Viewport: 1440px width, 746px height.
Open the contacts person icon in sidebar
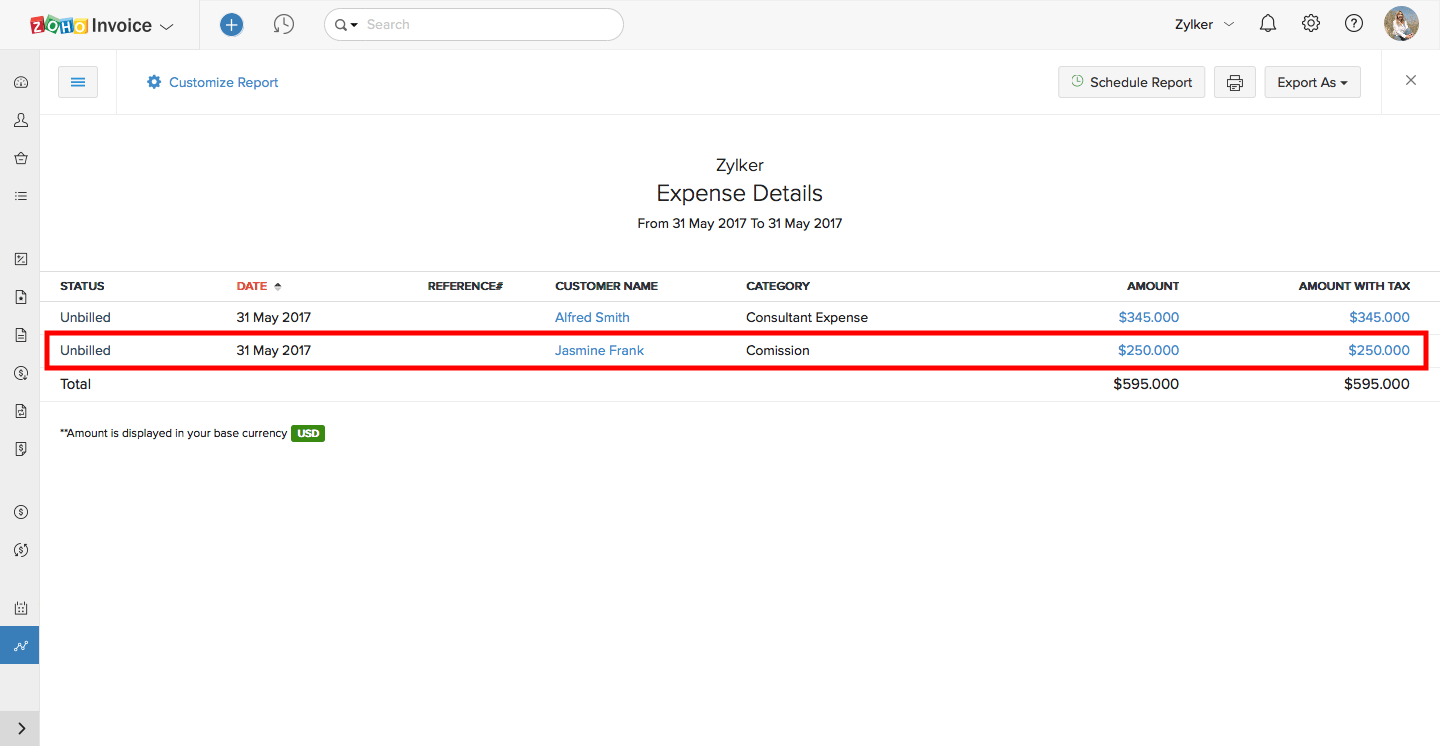coord(20,120)
